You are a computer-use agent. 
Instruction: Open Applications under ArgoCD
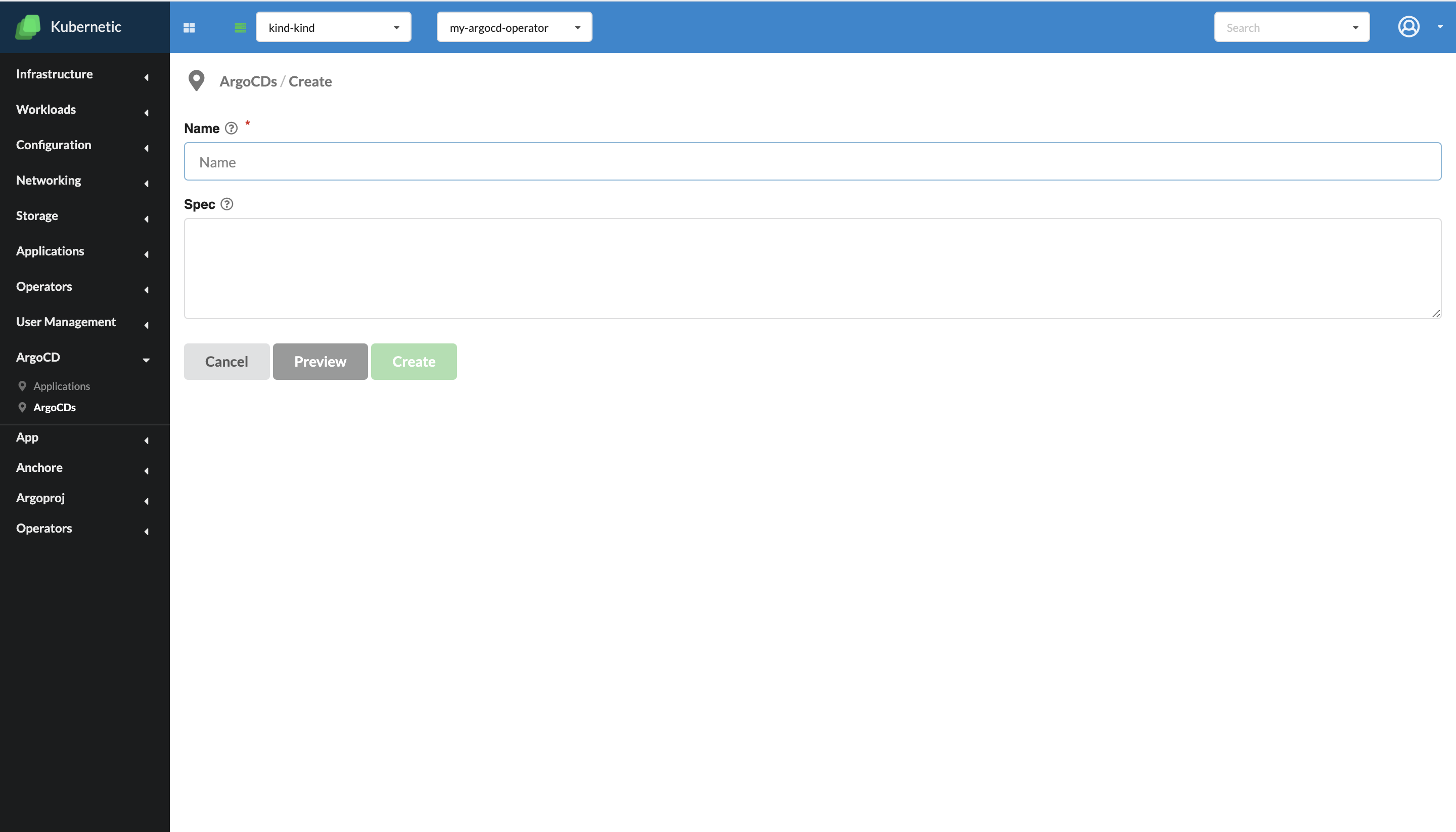pos(62,386)
